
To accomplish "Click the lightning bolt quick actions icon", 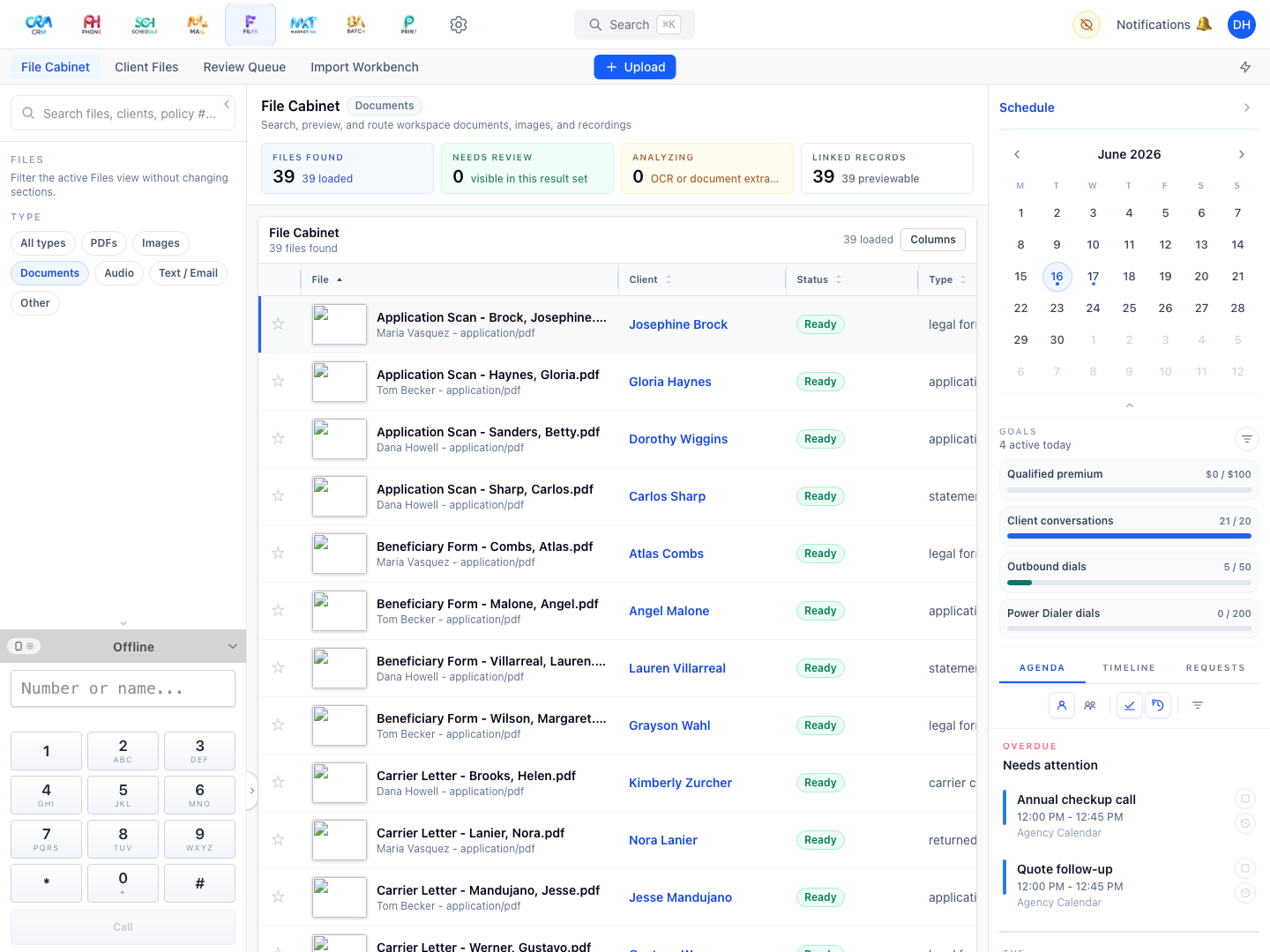I will [x=1245, y=67].
